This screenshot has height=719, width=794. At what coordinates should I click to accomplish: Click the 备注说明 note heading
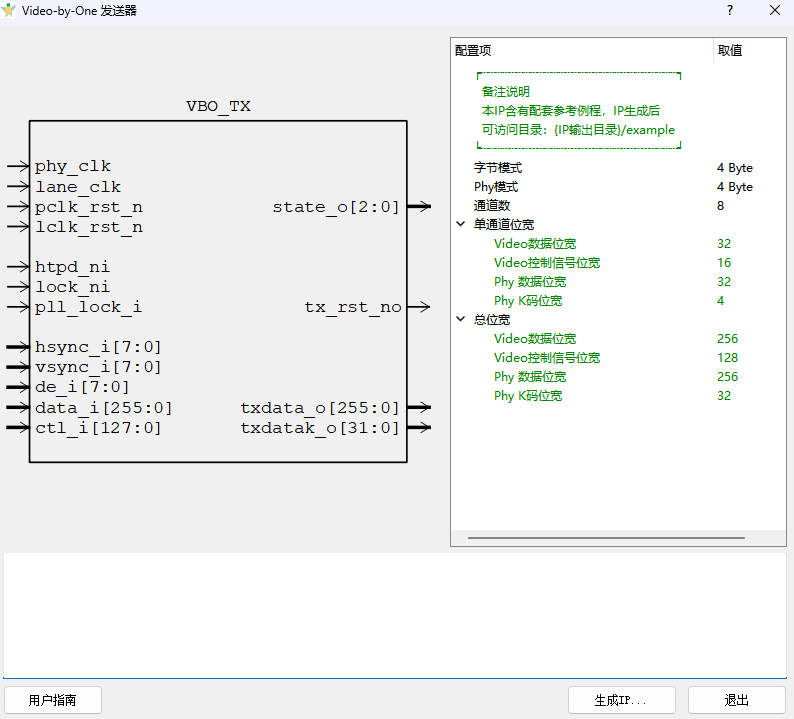pos(505,92)
